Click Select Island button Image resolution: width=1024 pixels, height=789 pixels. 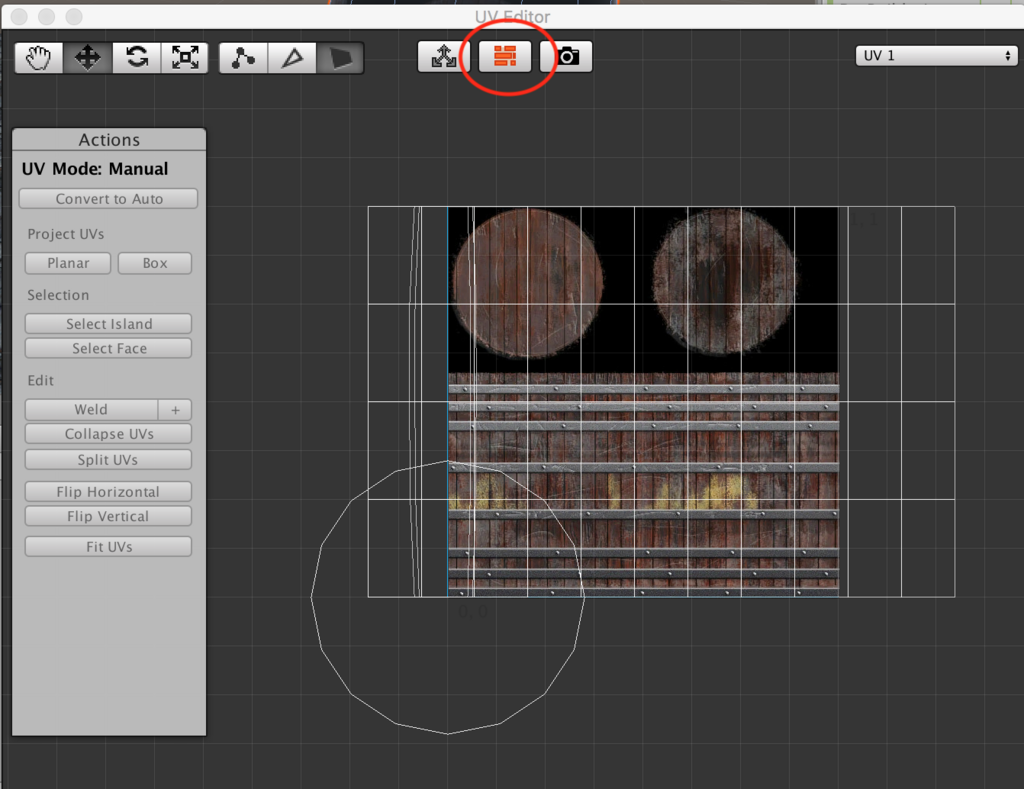[x=108, y=324]
